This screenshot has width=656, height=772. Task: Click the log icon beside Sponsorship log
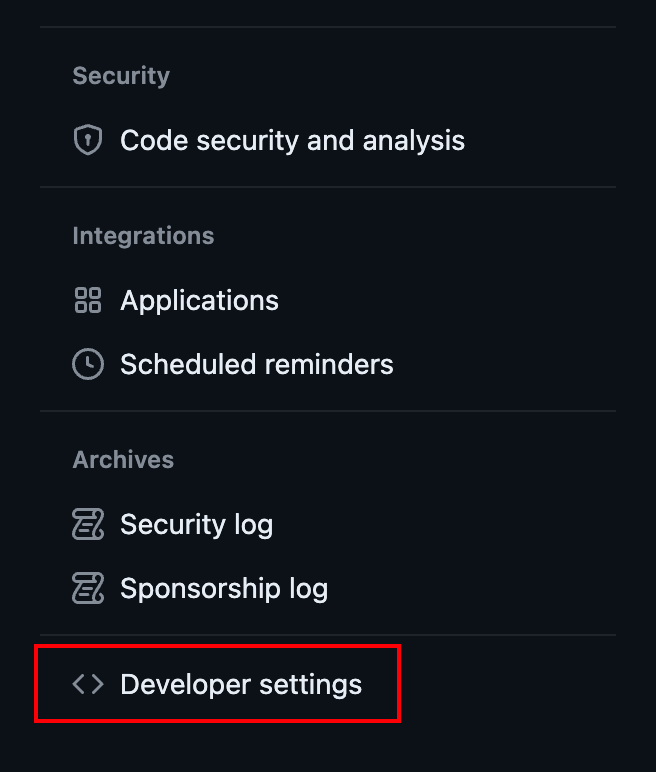point(88,588)
